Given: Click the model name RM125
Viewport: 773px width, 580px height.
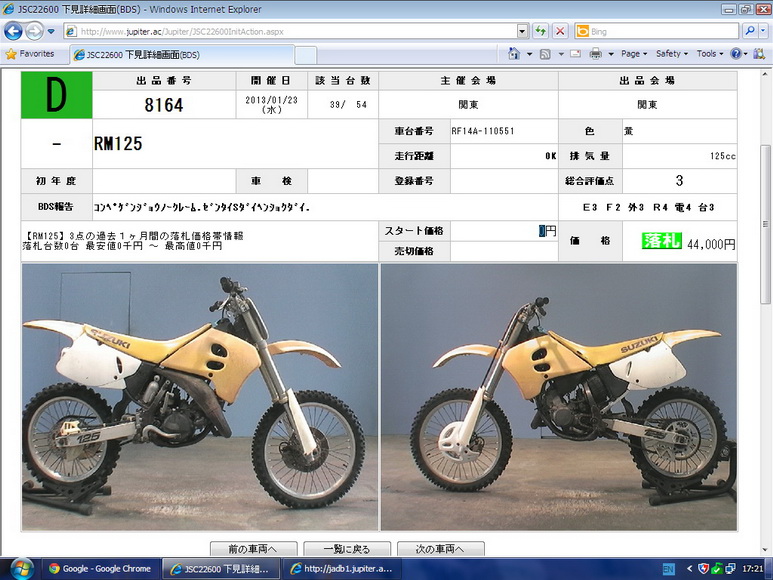Looking at the screenshot, I should (x=118, y=144).
